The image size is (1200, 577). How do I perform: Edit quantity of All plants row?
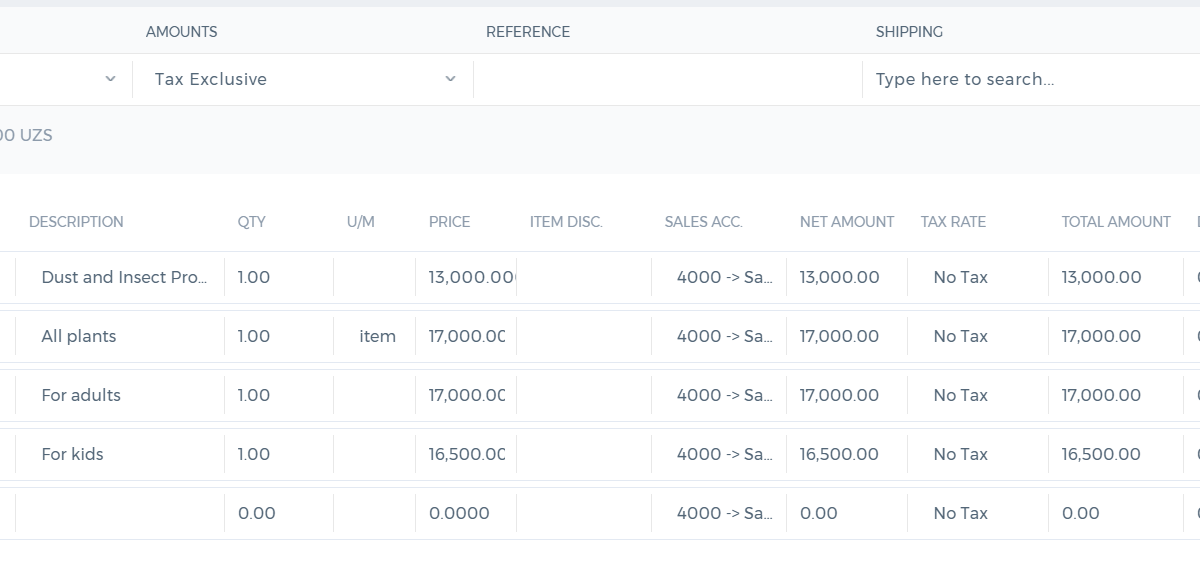click(279, 336)
